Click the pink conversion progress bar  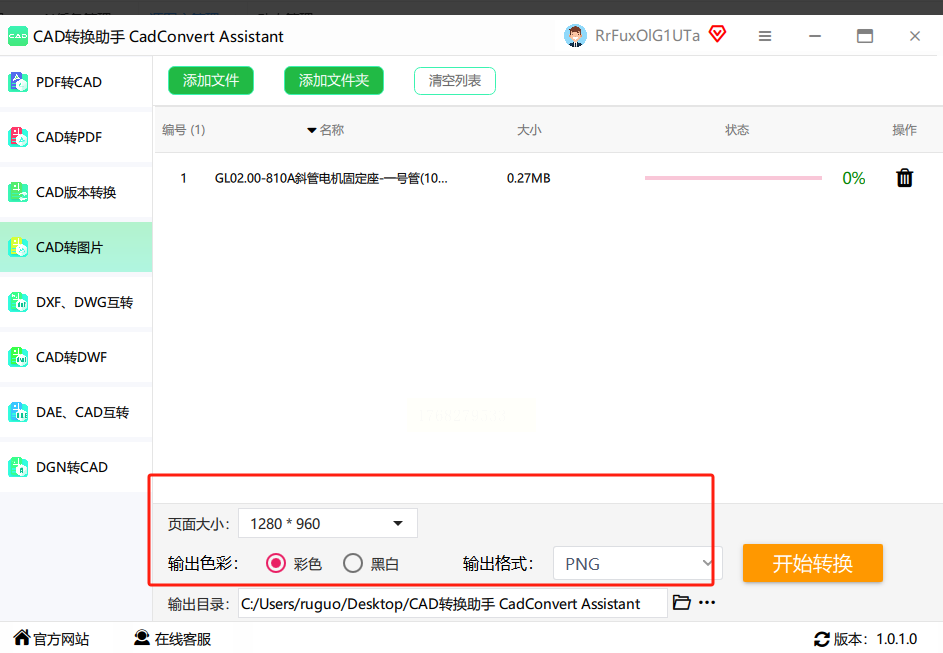[x=733, y=178]
